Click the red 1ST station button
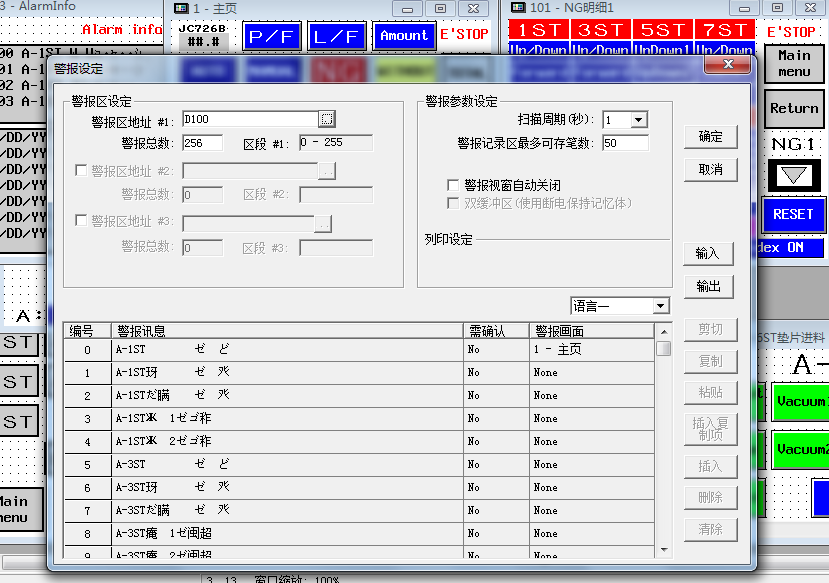Image resolution: width=829 pixels, height=583 pixels. point(539,31)
